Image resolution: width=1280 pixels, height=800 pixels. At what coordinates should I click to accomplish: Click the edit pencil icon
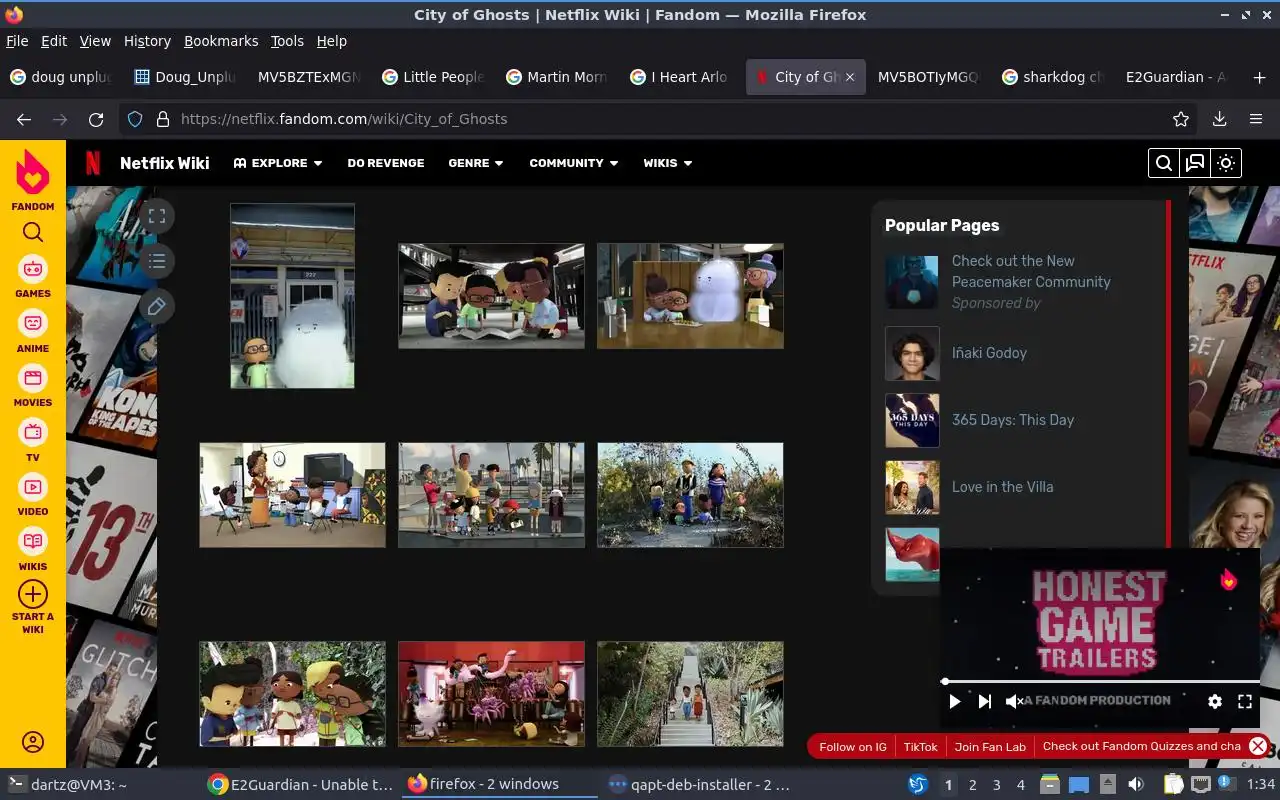[156, 306]
